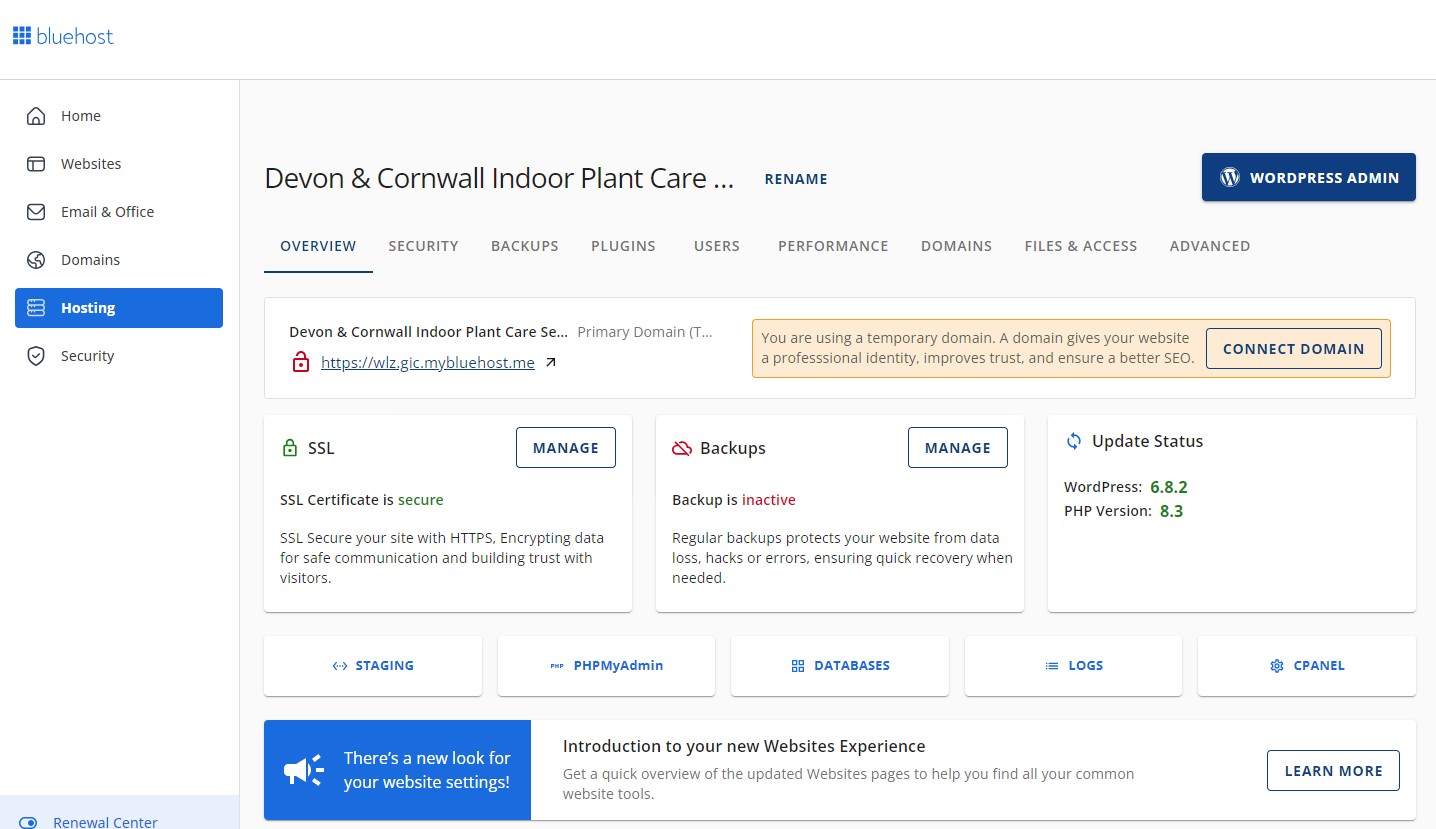
Task: Select the Users tab
Action: [717, 246]
